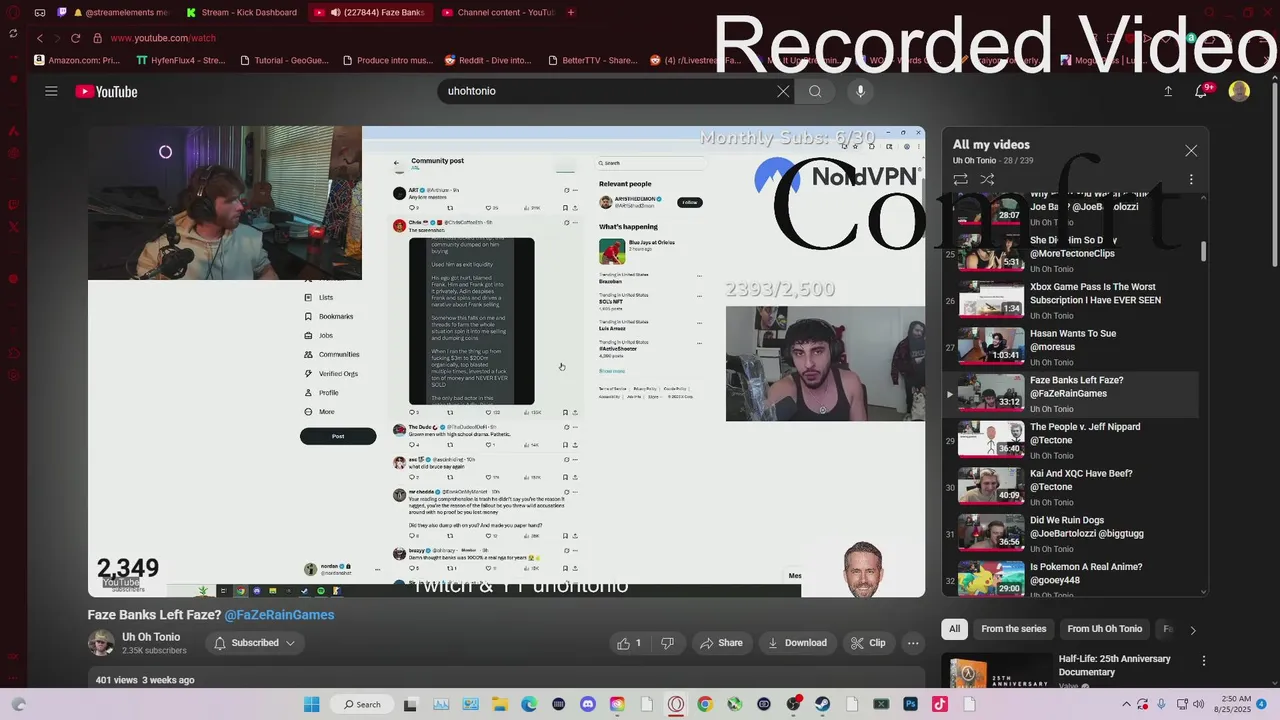Open Reddit - Dive into bookmark
This screenshot has height=720, width=1280.
coord(488,60)
